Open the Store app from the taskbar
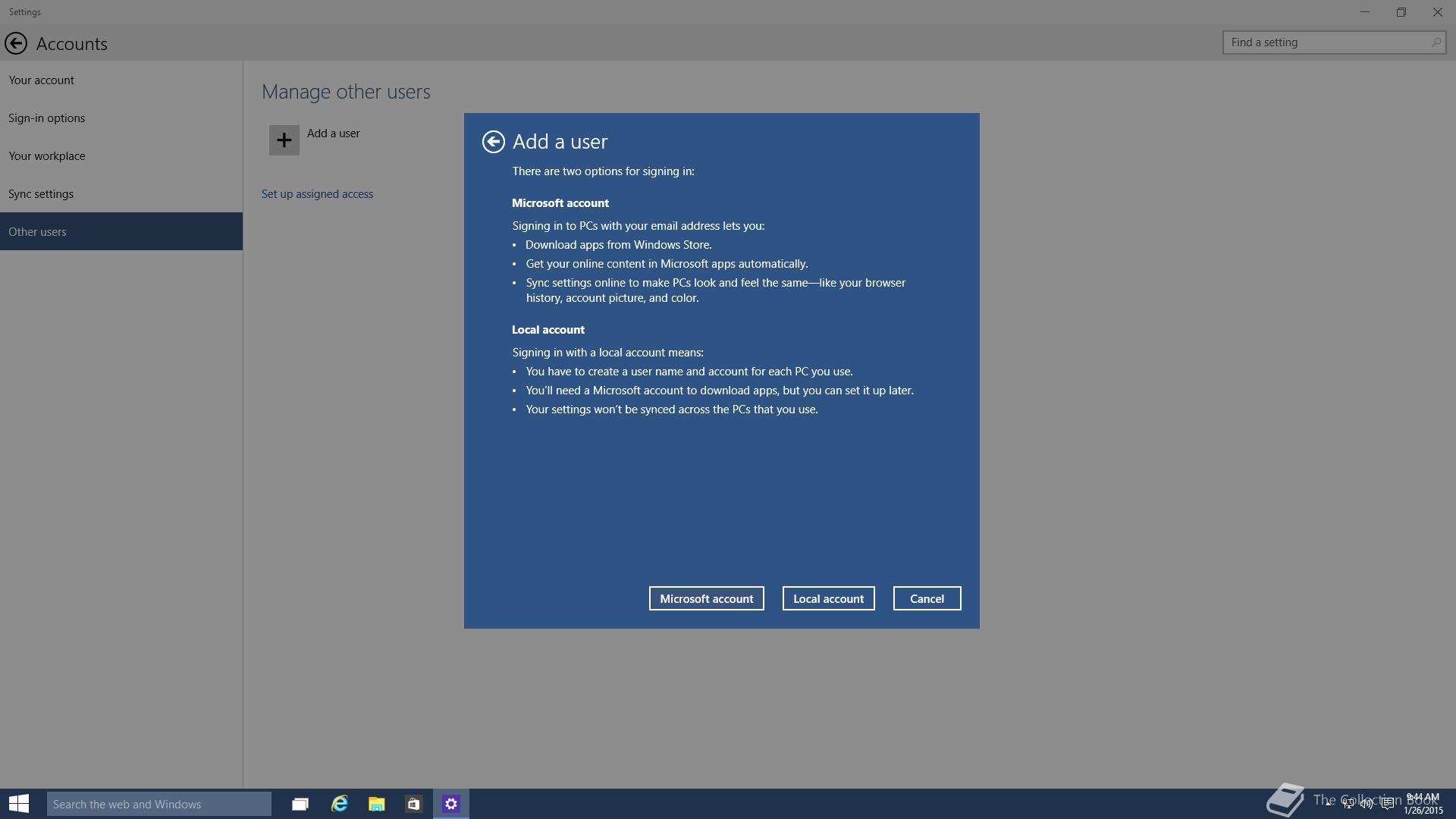The width and height of the screenshot is (1456, 819). (413, 804)
